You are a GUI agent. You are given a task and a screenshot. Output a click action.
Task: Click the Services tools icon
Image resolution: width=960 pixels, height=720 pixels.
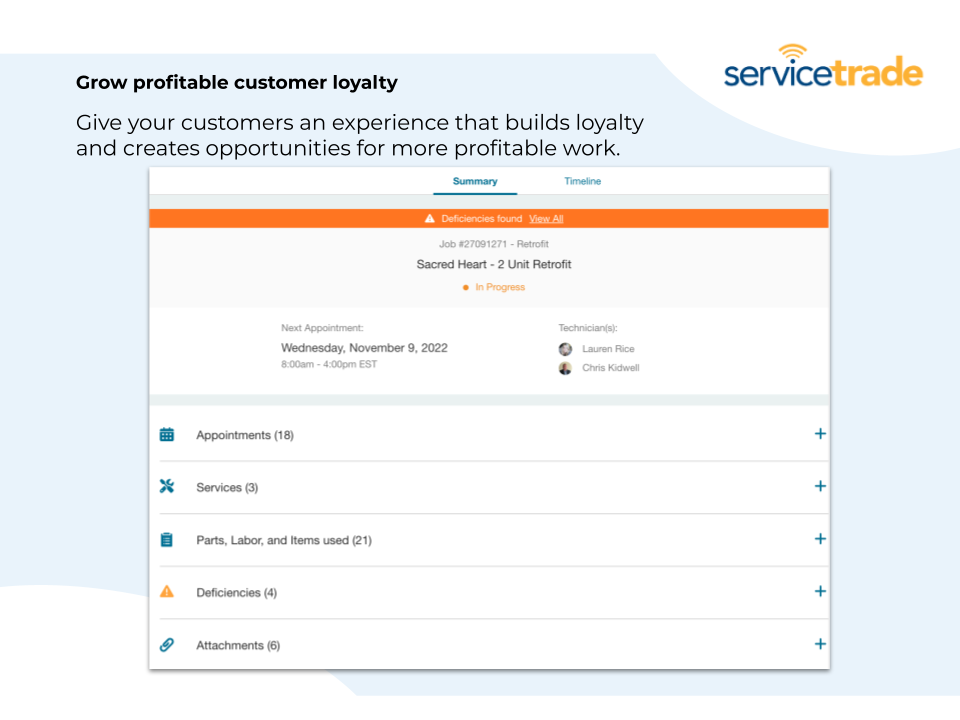[167, 487]
